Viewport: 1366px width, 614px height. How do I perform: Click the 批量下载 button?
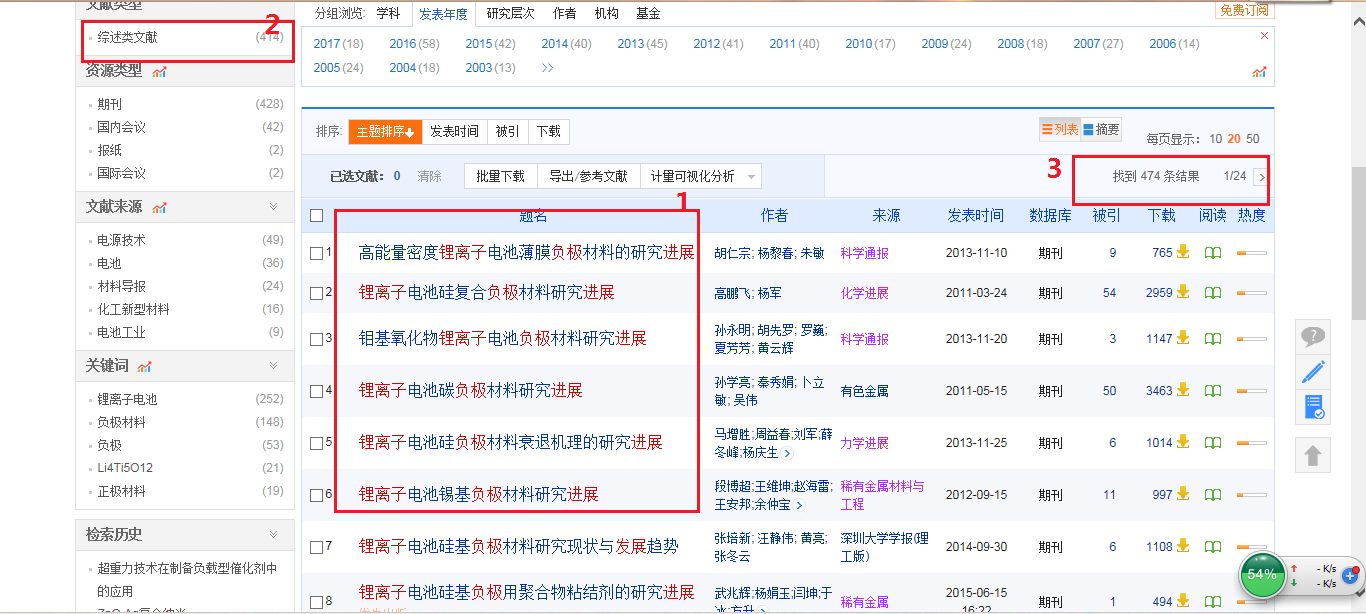point(500,176)
